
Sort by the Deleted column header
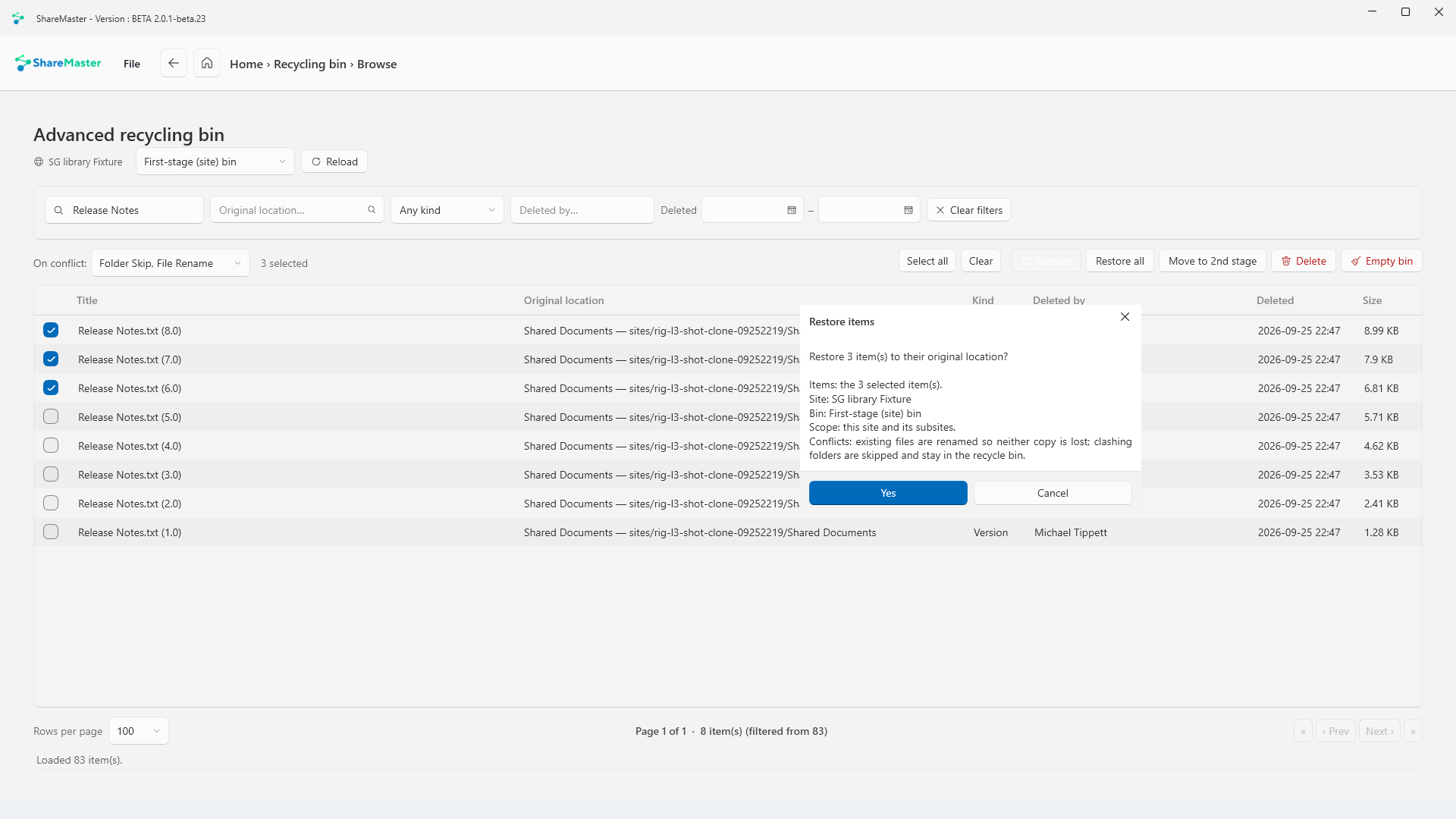click(x=1275, y=300)
